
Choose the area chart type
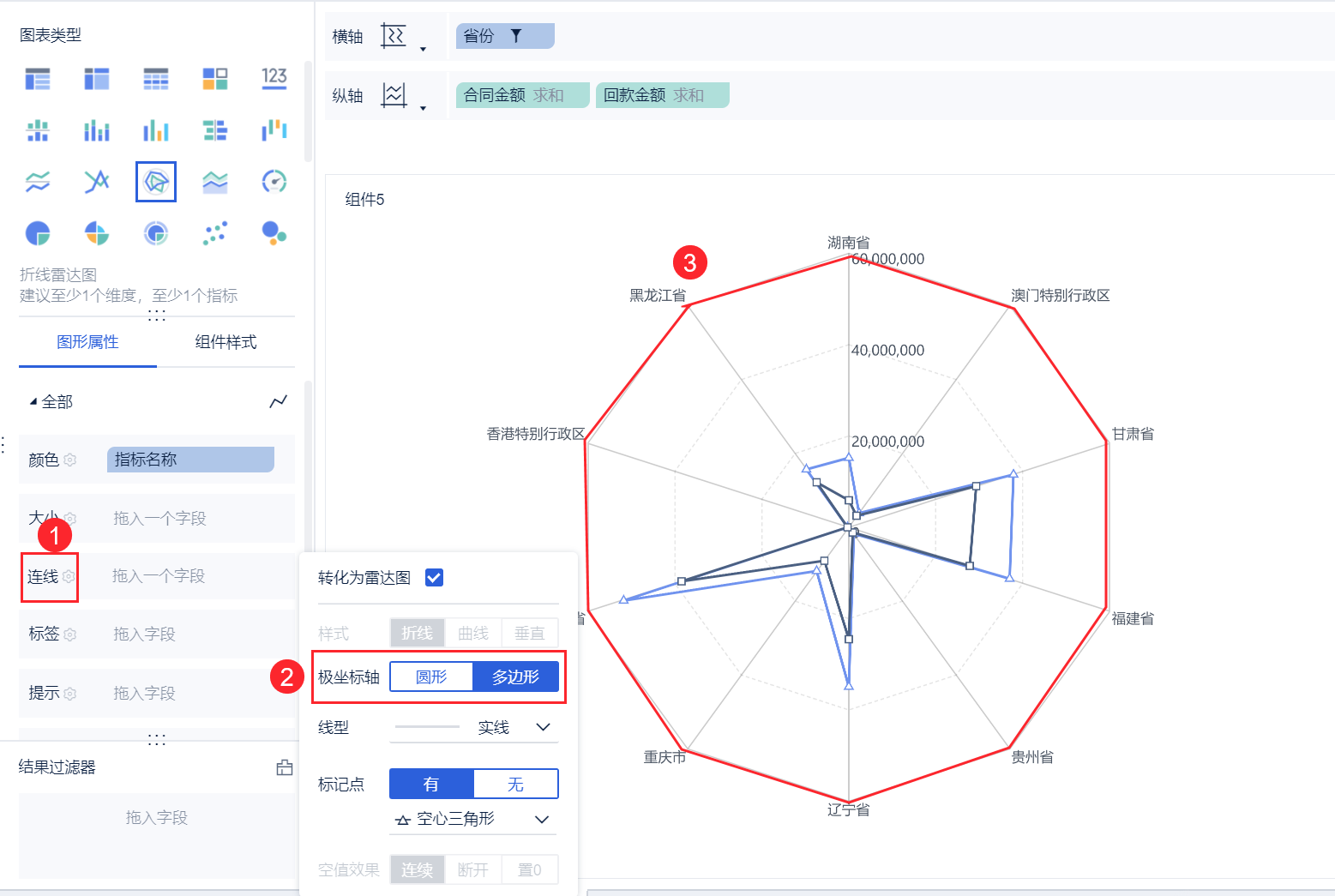click(x=215, y=182)
